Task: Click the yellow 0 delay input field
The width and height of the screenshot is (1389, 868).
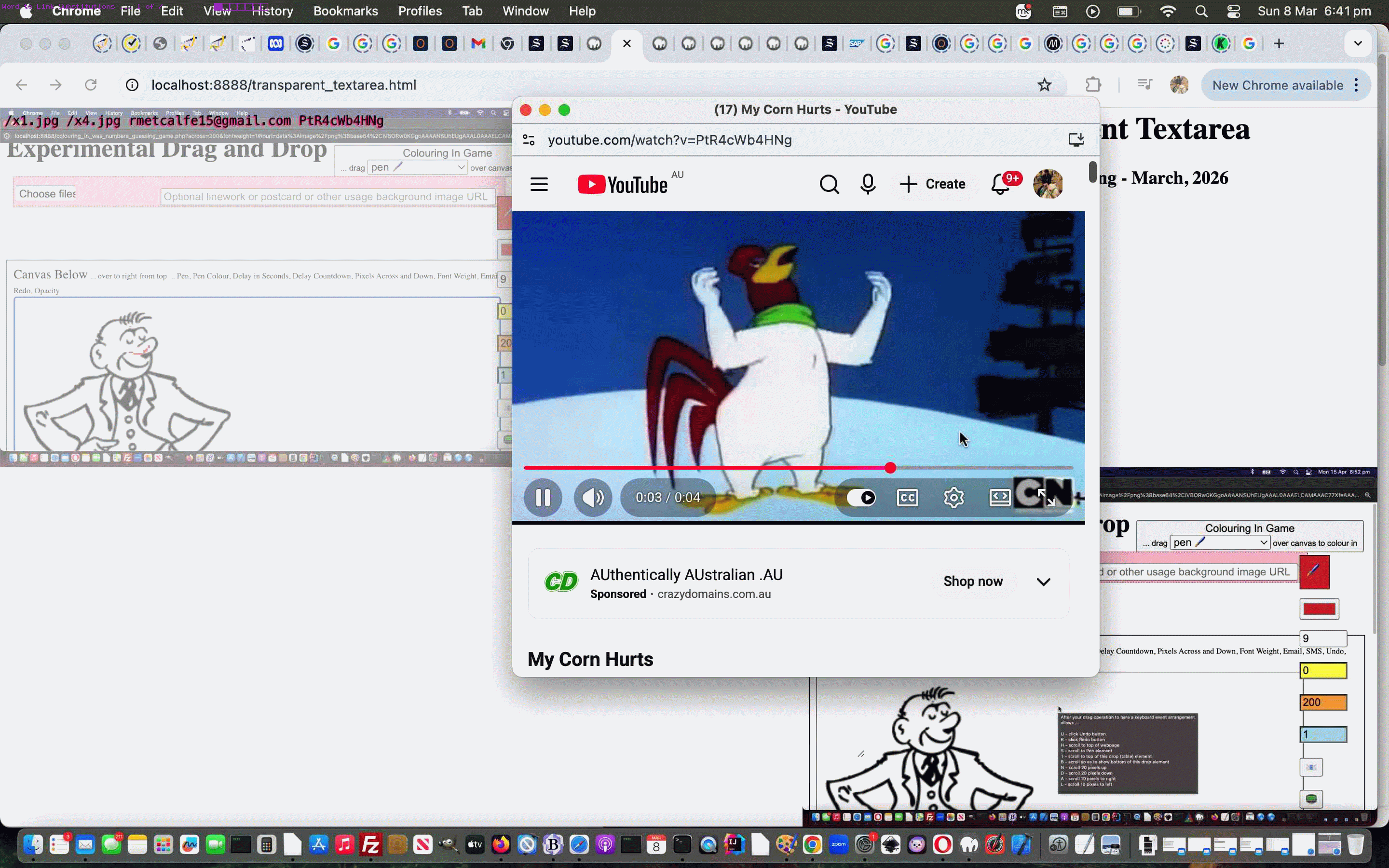Action: 1322,670
